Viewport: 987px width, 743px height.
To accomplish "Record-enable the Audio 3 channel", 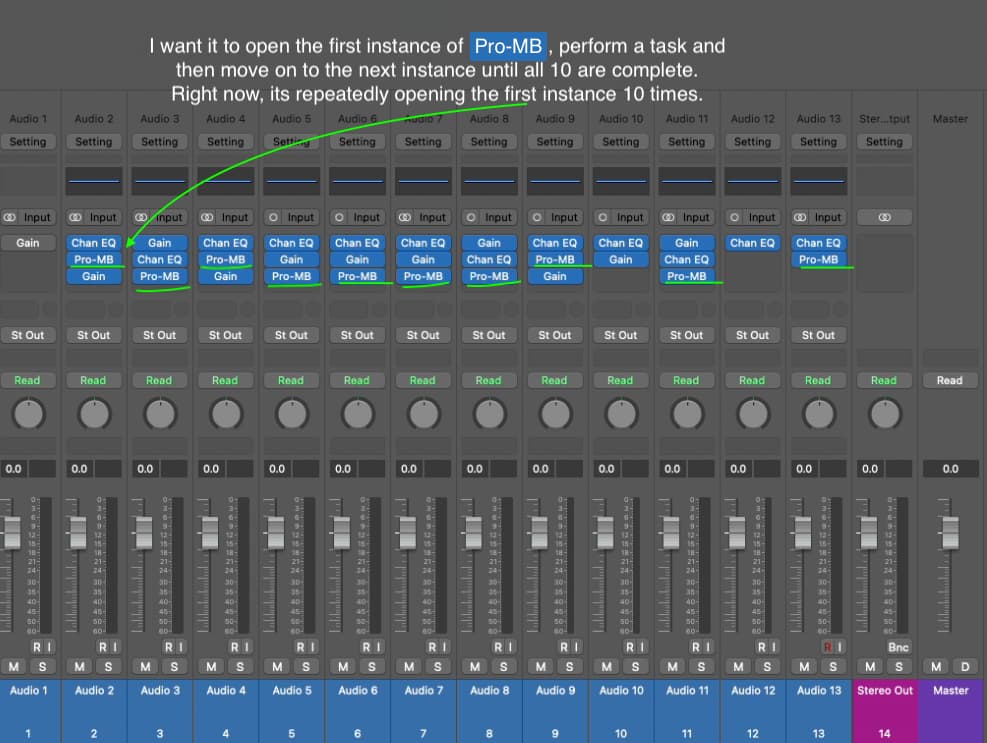I will pos(168,647).
